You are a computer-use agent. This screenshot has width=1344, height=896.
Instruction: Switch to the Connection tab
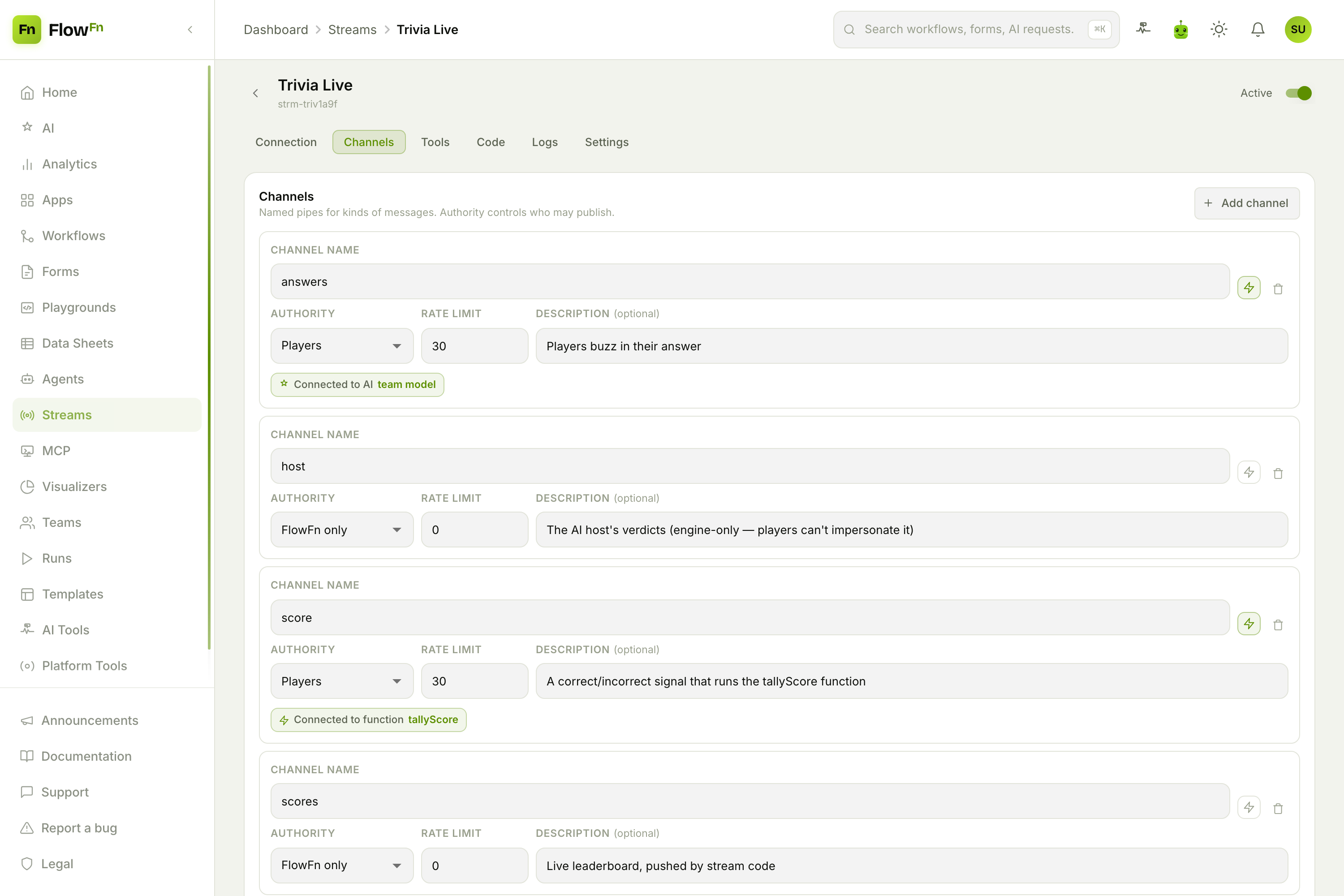[286, 142]
